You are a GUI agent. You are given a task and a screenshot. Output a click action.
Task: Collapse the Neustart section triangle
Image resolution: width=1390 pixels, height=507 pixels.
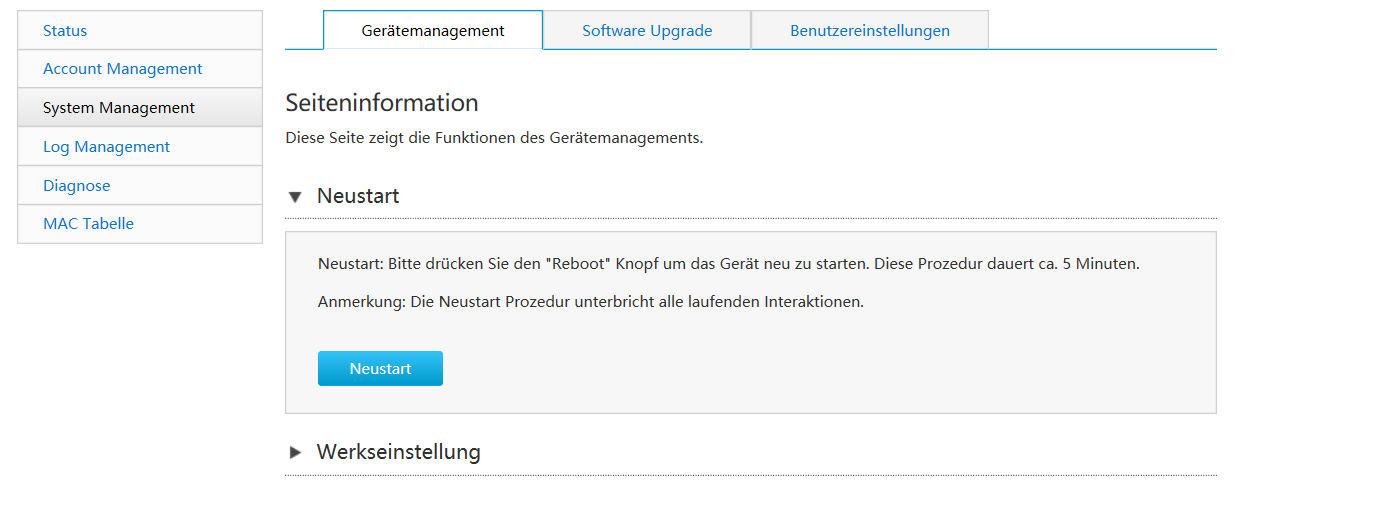coord(295,197)
